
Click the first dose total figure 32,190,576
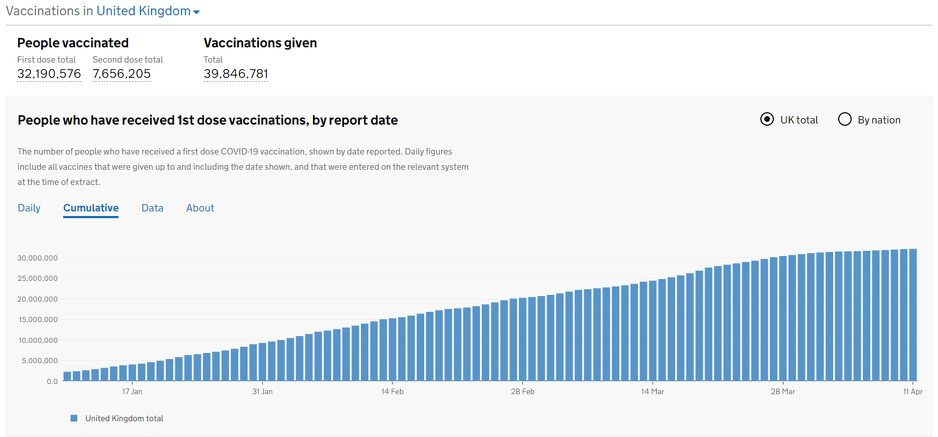tap(49, 74)
